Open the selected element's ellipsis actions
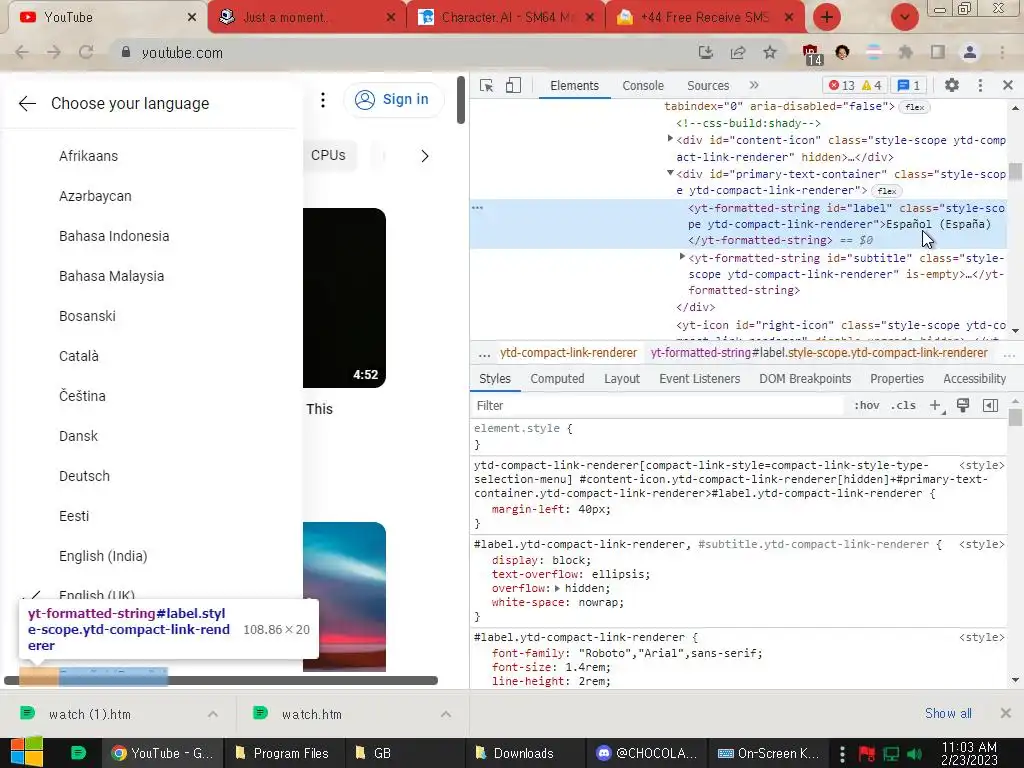The width and height of the screenshot is (1024, 768). tap(477, 208)
